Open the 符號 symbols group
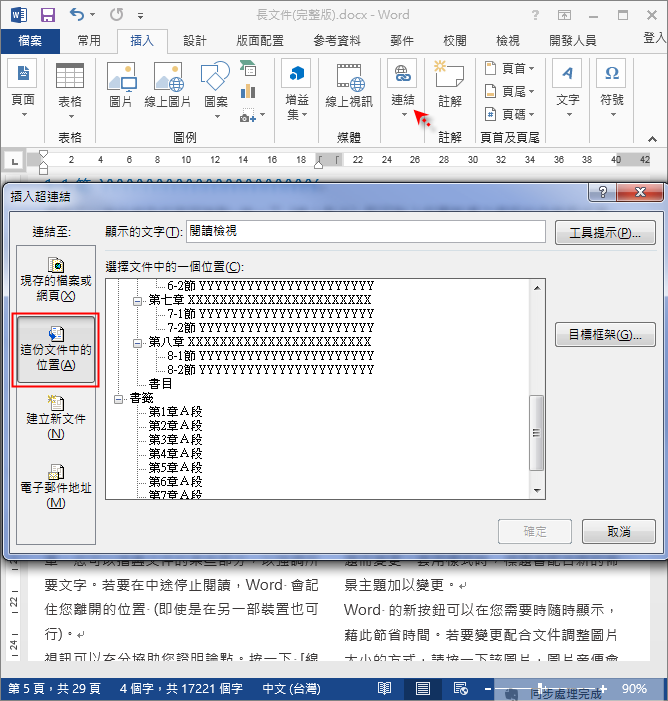Image resolution: width=668 pixels, height=701 pixels. click(612, 89)
